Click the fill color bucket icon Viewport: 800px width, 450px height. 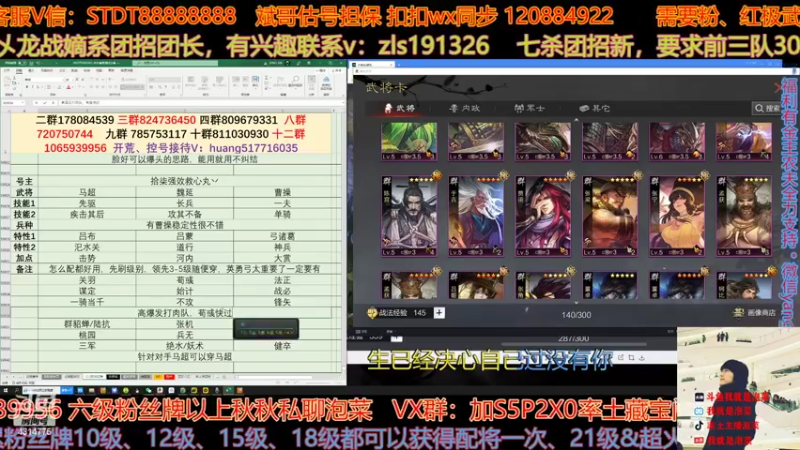[59, 87]
